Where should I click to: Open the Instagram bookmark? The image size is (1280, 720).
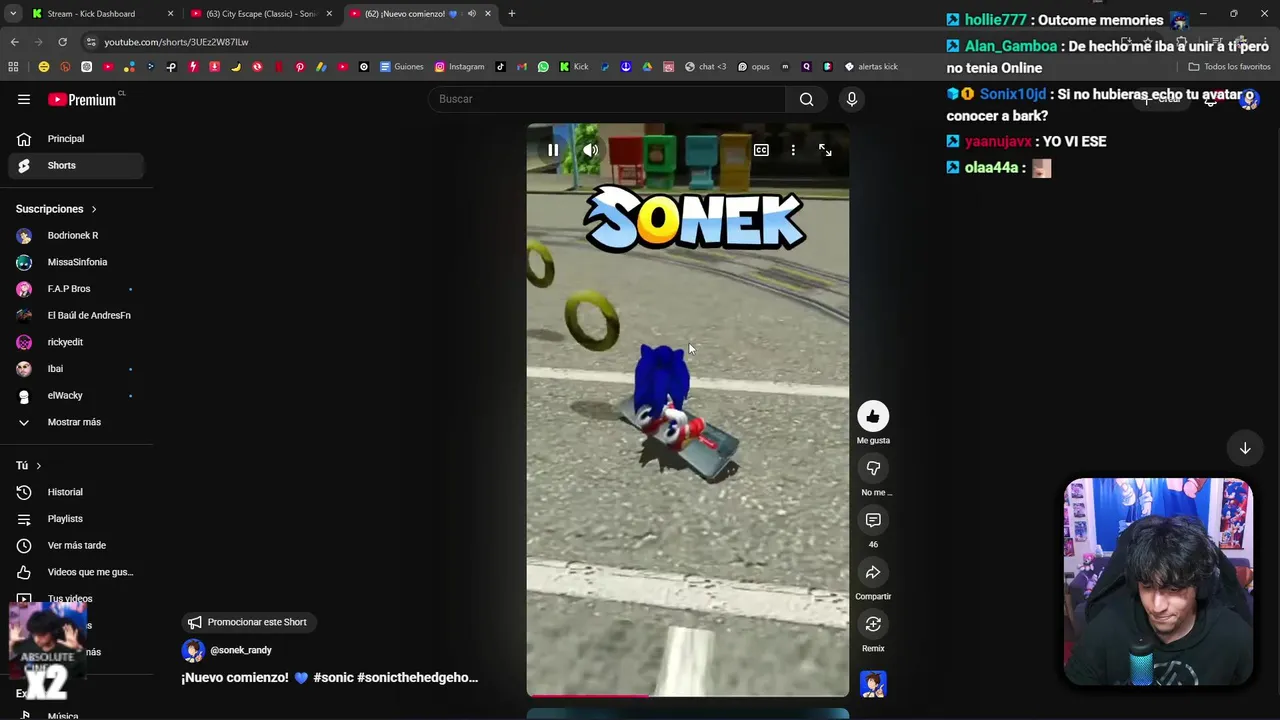point(459,67)
